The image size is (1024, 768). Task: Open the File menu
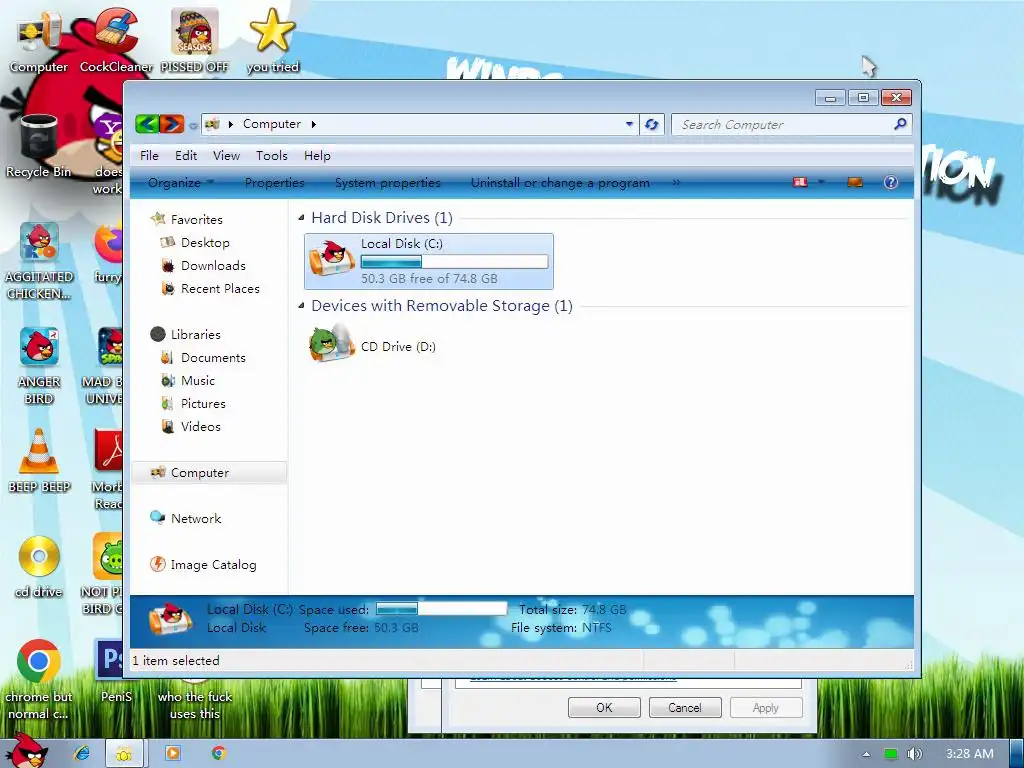click(149, 155)
